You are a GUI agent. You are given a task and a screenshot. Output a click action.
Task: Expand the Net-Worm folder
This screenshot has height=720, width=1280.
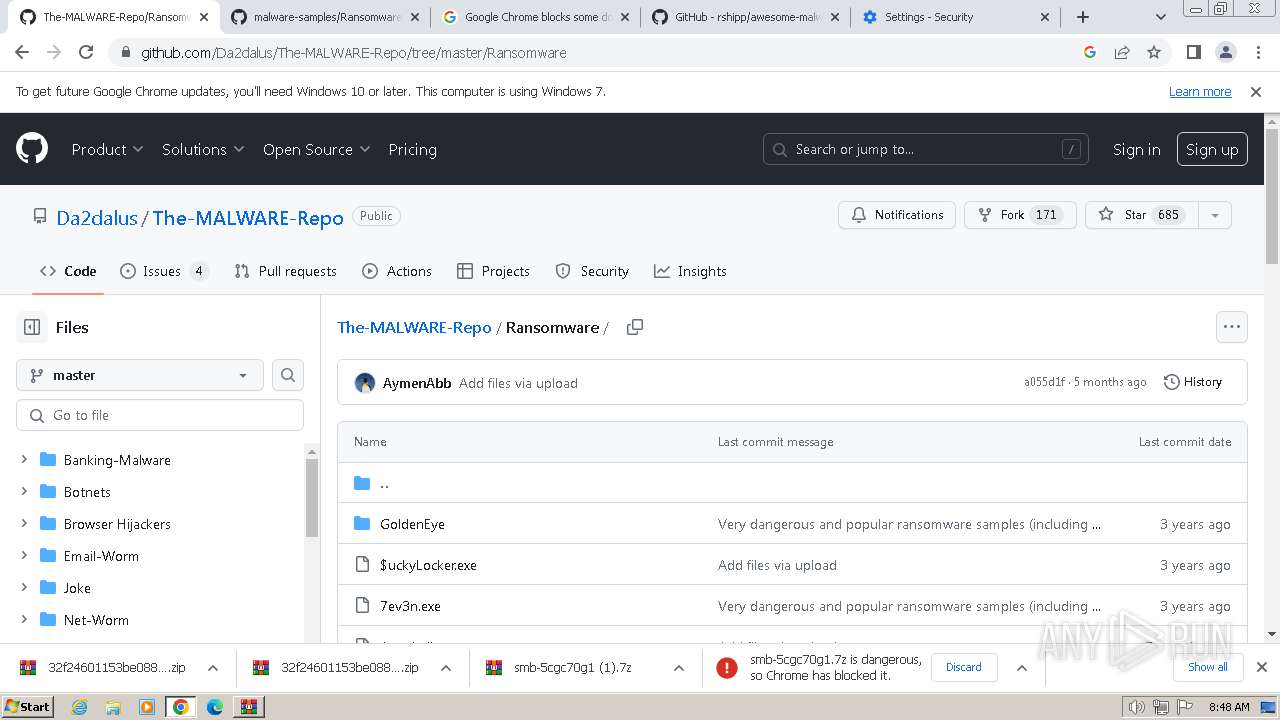tap(24, 620)
